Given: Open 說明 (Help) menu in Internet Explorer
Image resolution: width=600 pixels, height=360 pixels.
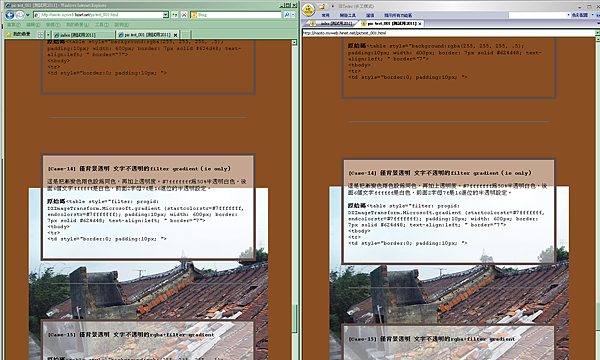Looking at the screenshot, I should [x=122, y=24].
